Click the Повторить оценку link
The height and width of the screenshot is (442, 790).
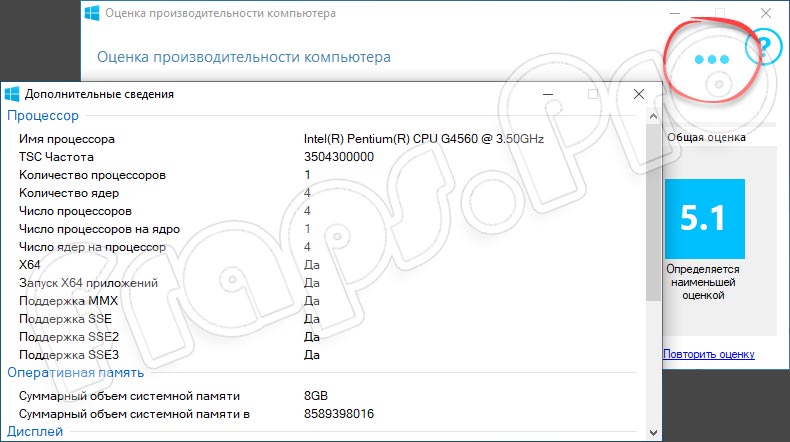pos(708,354)
